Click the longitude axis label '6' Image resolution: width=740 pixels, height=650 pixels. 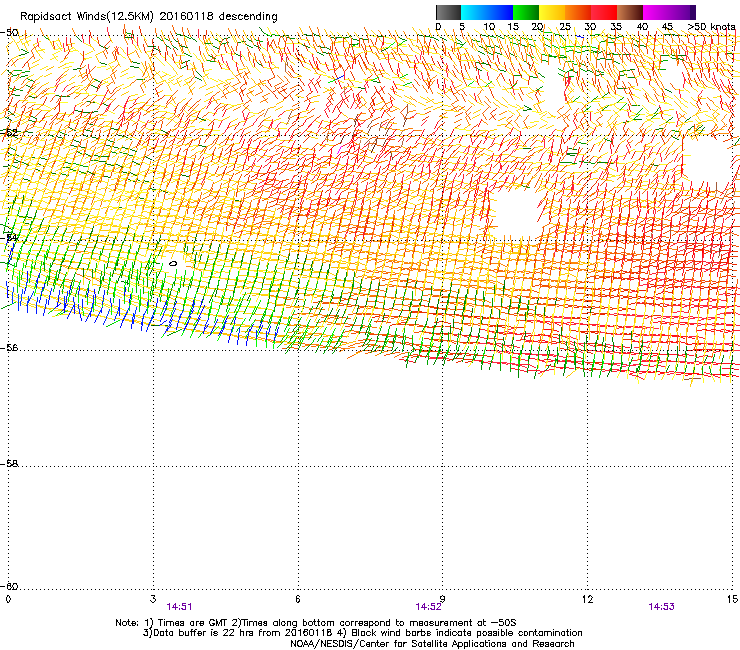[x=298, y=599]
